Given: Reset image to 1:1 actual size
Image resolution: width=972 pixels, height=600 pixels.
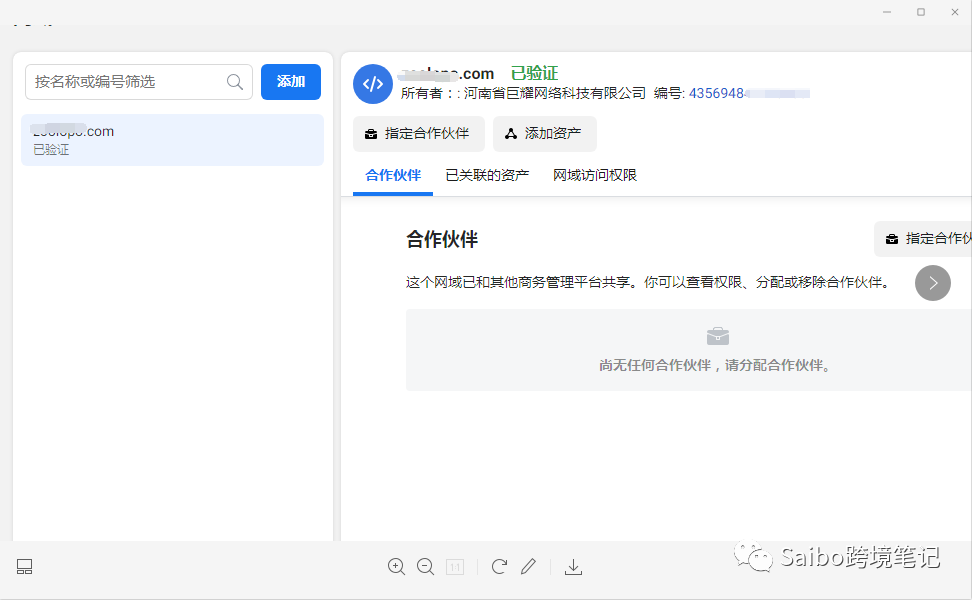Looking at the screenshot, I should [455, 567].
